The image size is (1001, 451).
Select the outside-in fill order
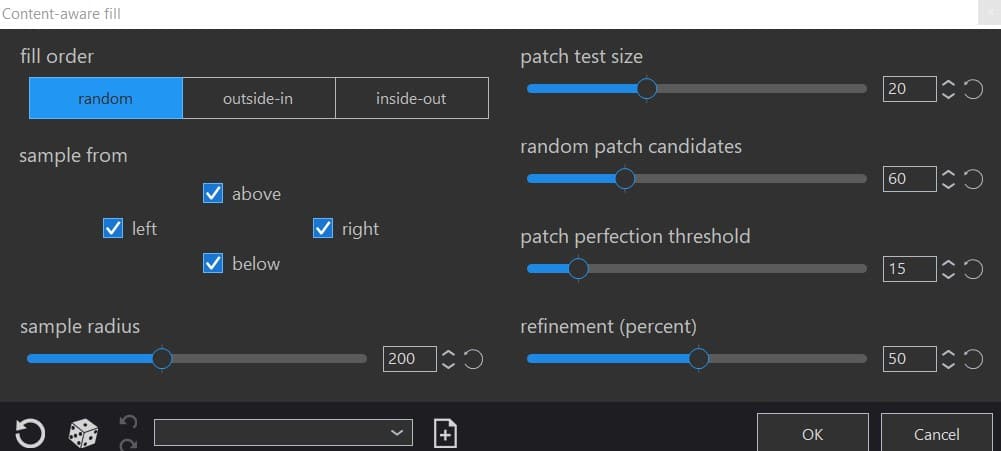tap(259, 98)
